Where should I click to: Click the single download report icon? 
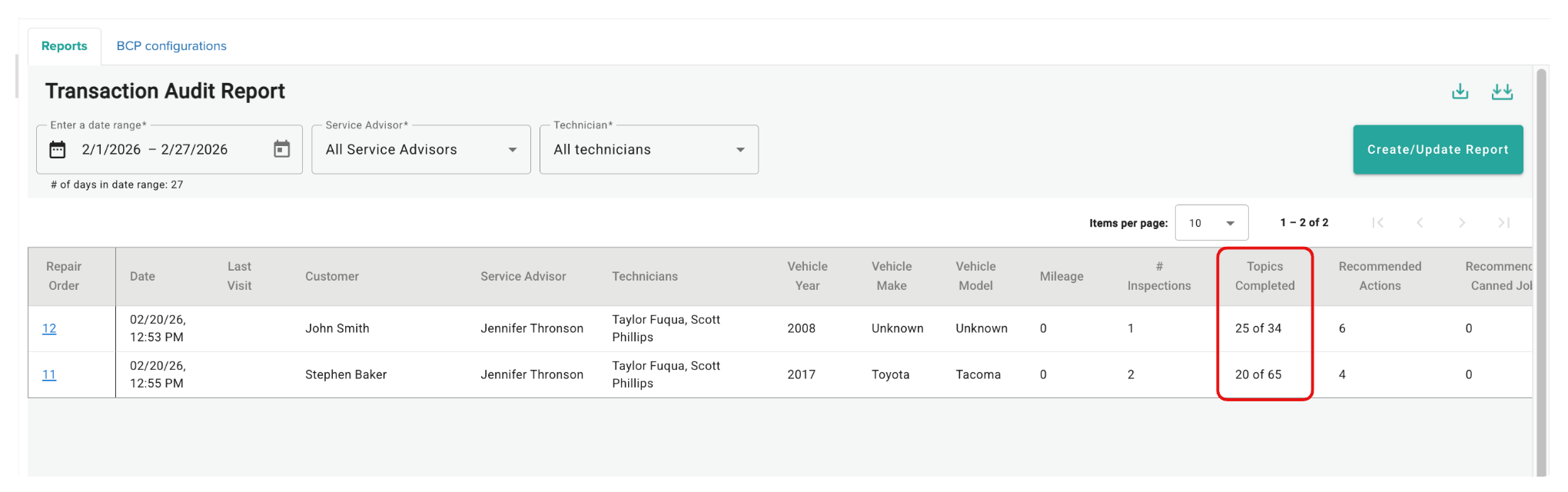(x=1460, y=91)
